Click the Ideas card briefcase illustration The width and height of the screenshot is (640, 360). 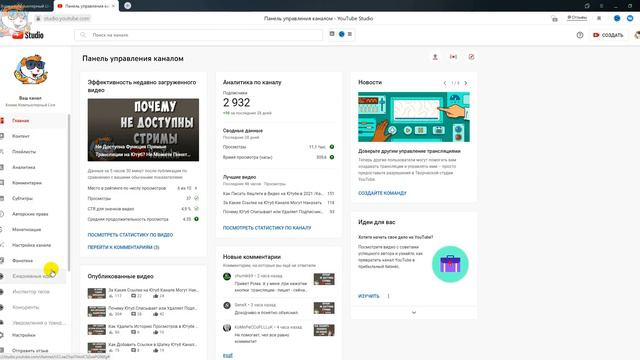click(x=450, y=264)
